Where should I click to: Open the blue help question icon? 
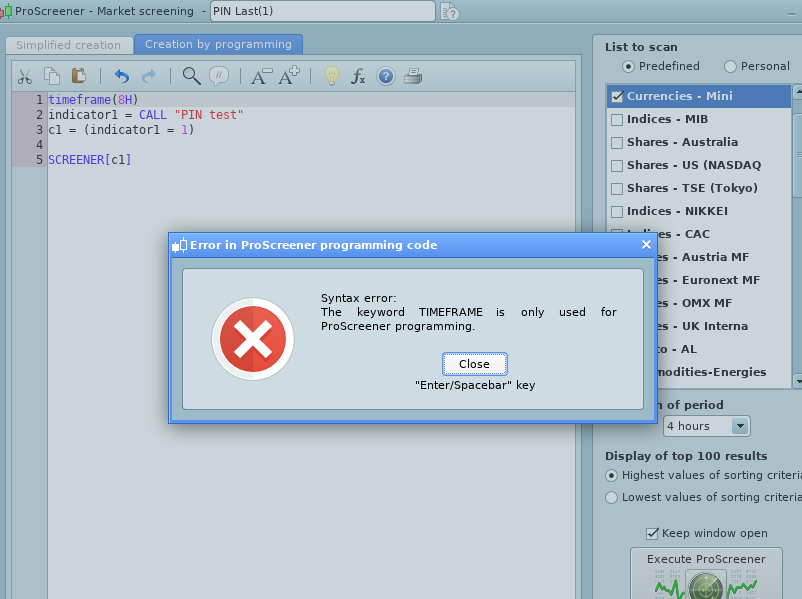pyautogui.click(x=386, y=77)
